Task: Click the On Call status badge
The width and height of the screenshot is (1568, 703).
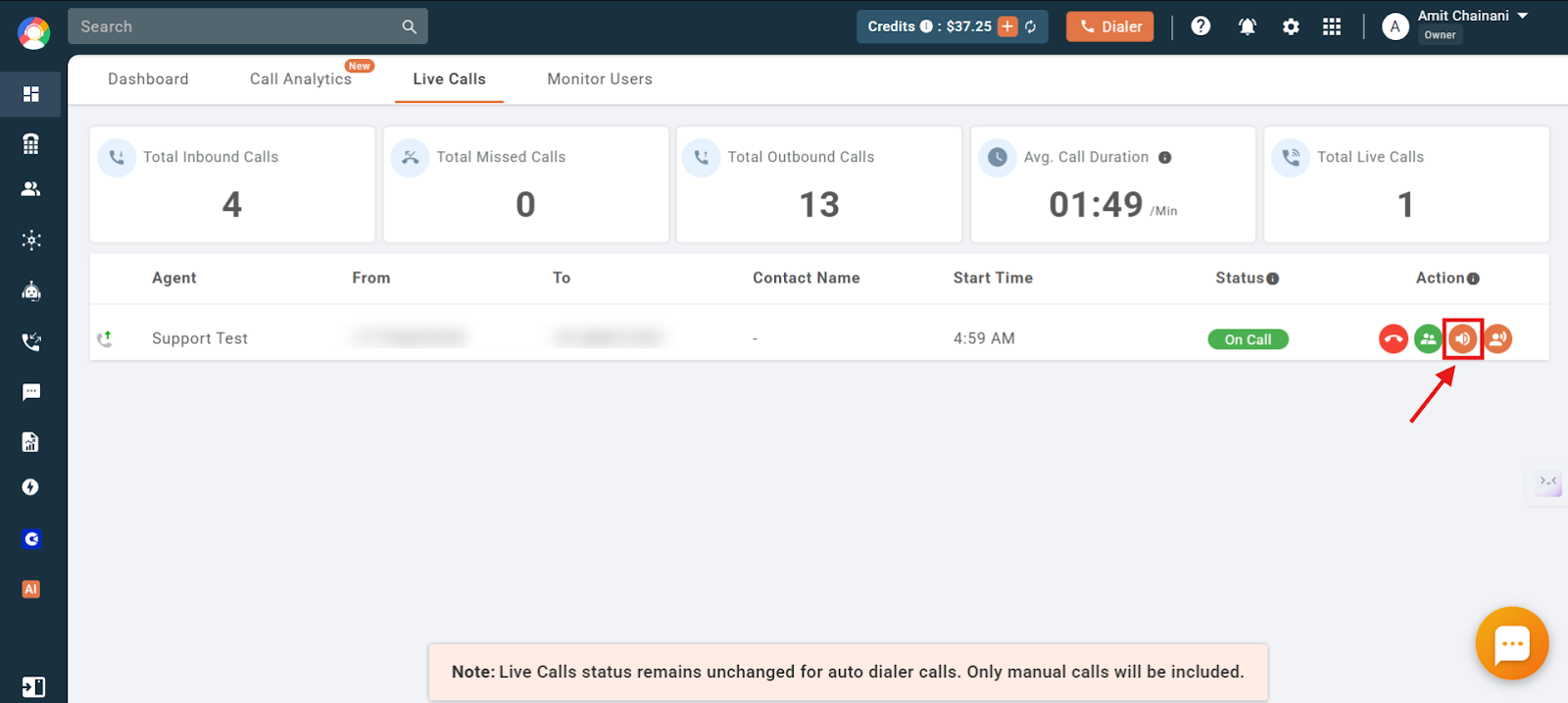Action: pos(1248,339)
